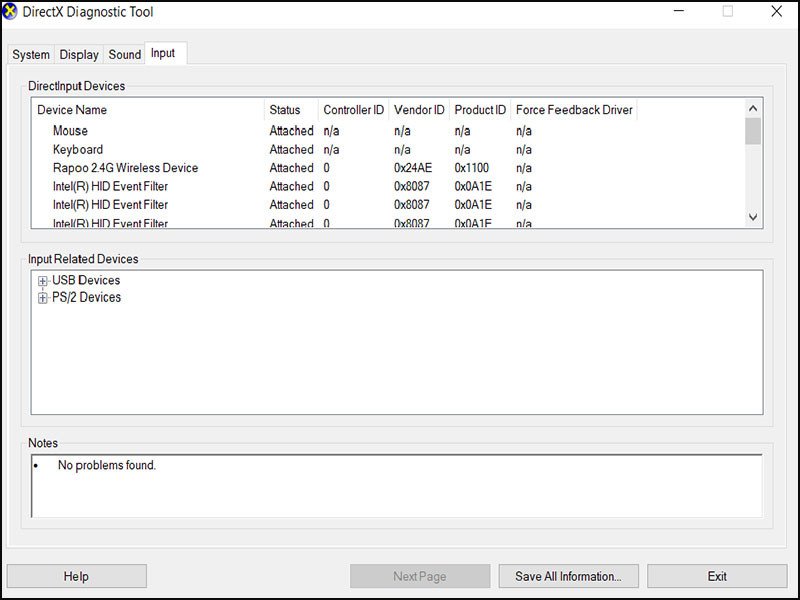Screen dimensions: 800x600
Task: Select the Input tab
Action: (x=164, y=52)
